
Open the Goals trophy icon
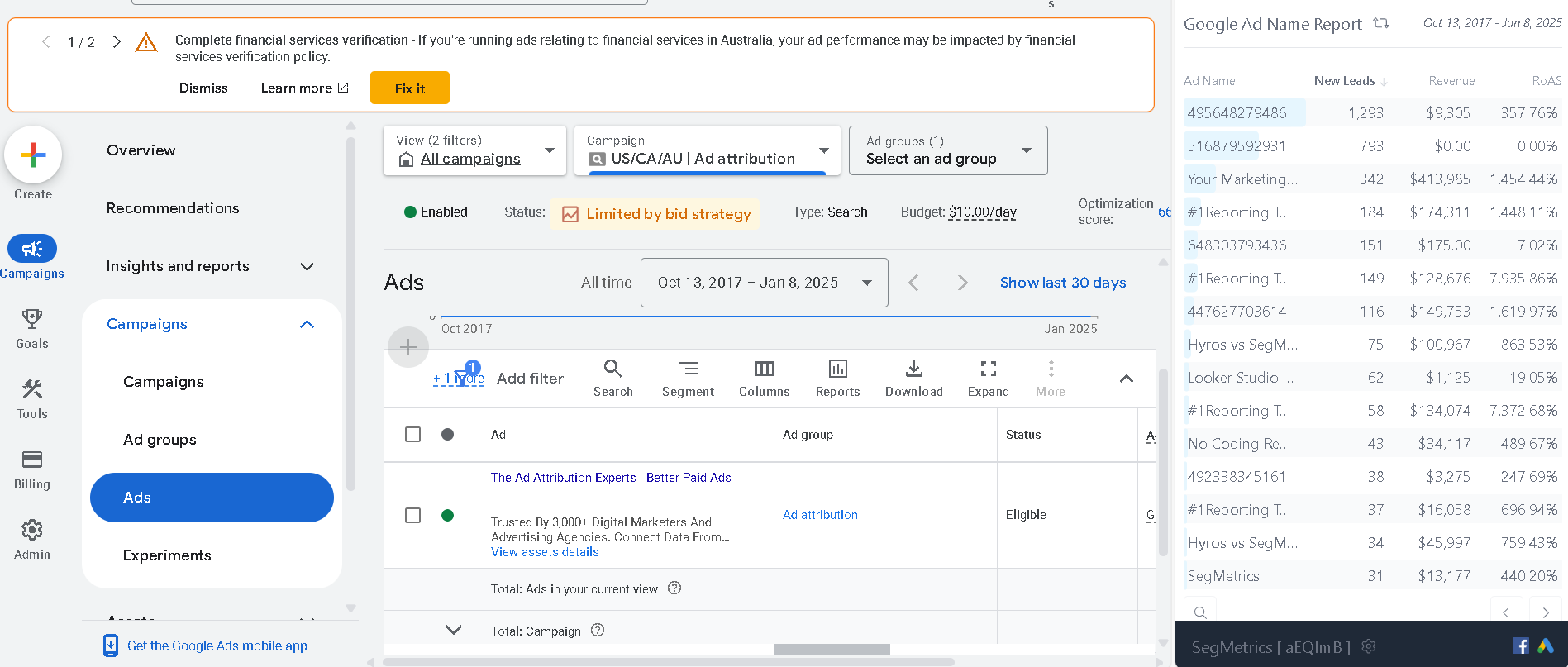[32, 319]
